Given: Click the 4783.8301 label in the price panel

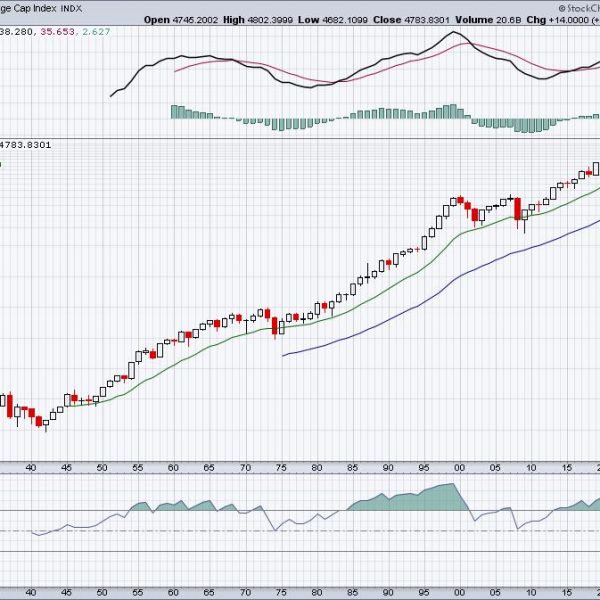Looking at the screenshot, I should [25, 145].
